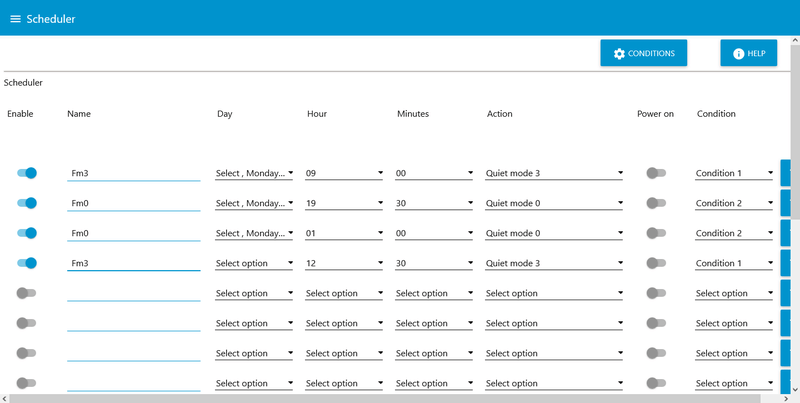Click the 'Action' column header
This screenshot has height=403, width=800.
tap(499, 114)
